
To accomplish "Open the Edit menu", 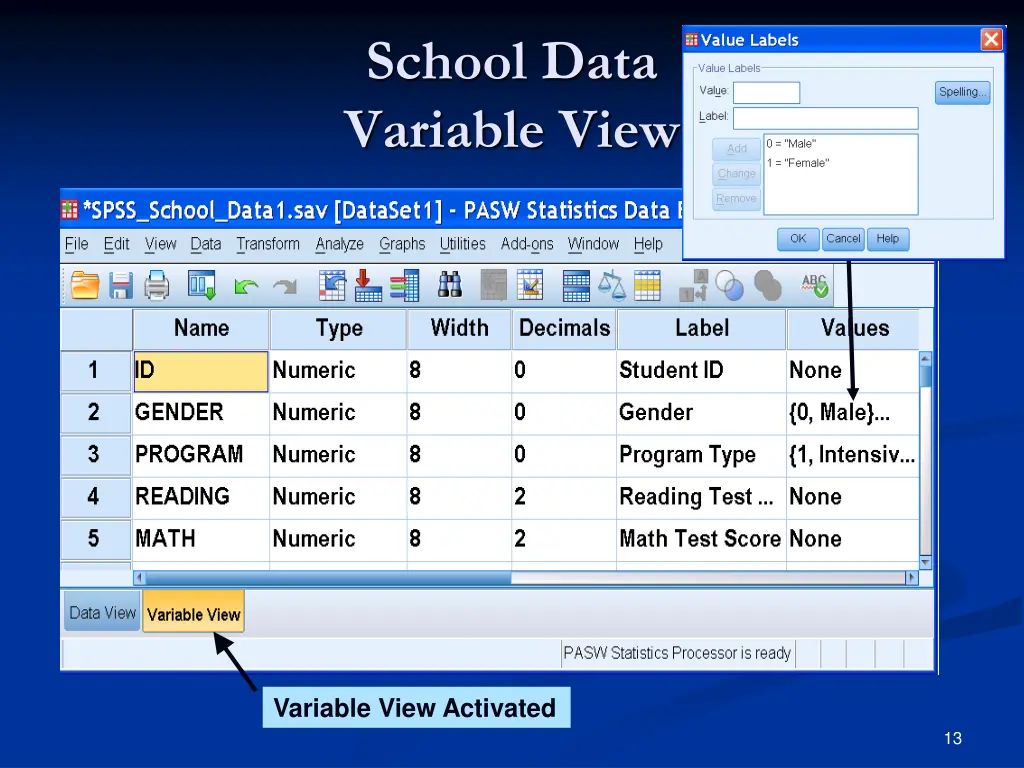I will (x=116, y=244).
